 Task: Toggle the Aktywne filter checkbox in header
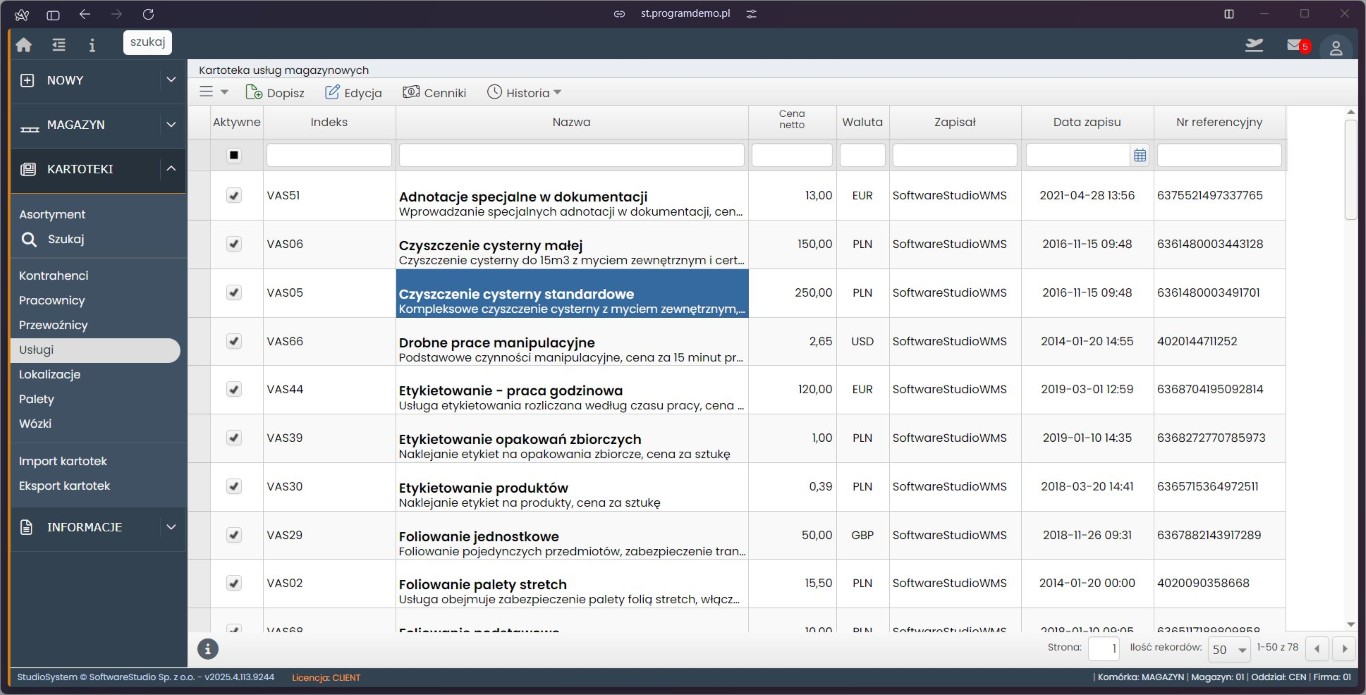tap(234, 155)
